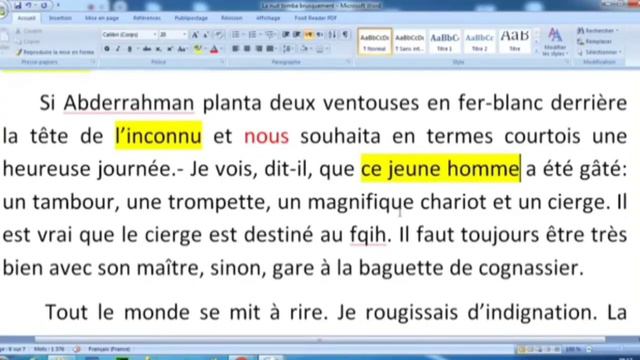The image size is (640, 360).
Task: Apply yellow text highlight color
Action: click(x=198, y=49)
